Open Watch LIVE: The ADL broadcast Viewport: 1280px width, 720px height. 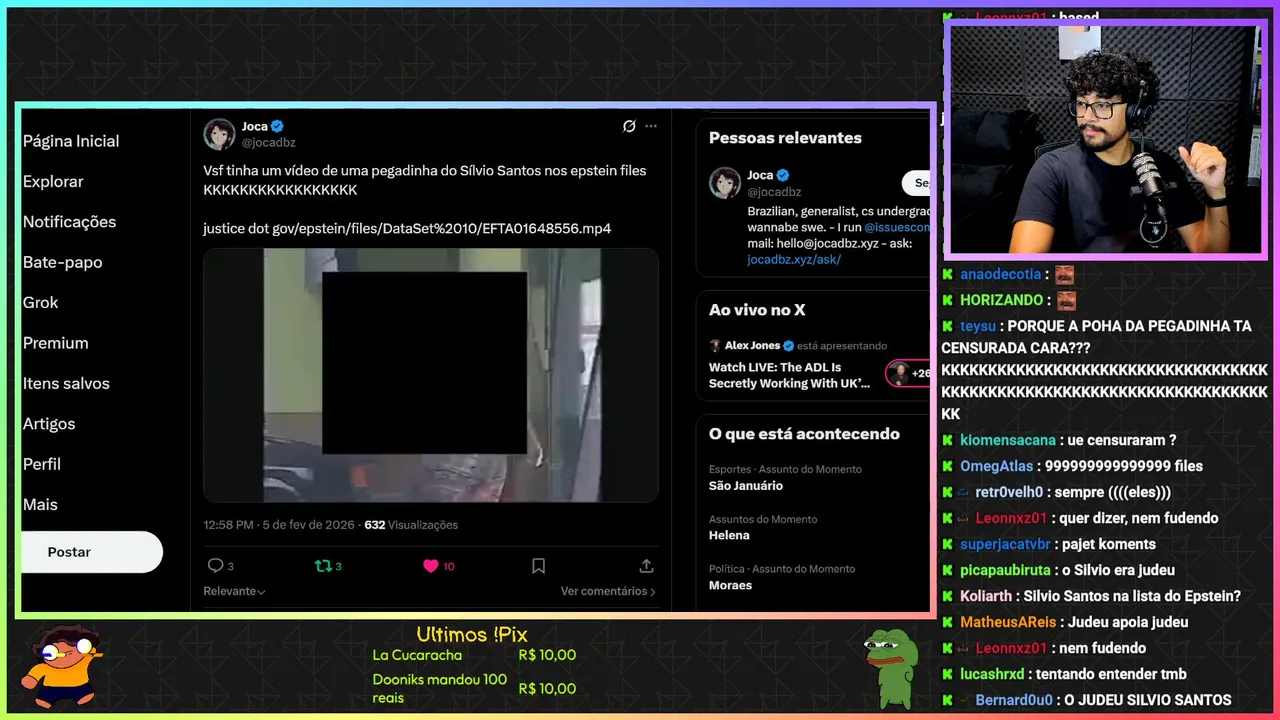click(789, 375)
